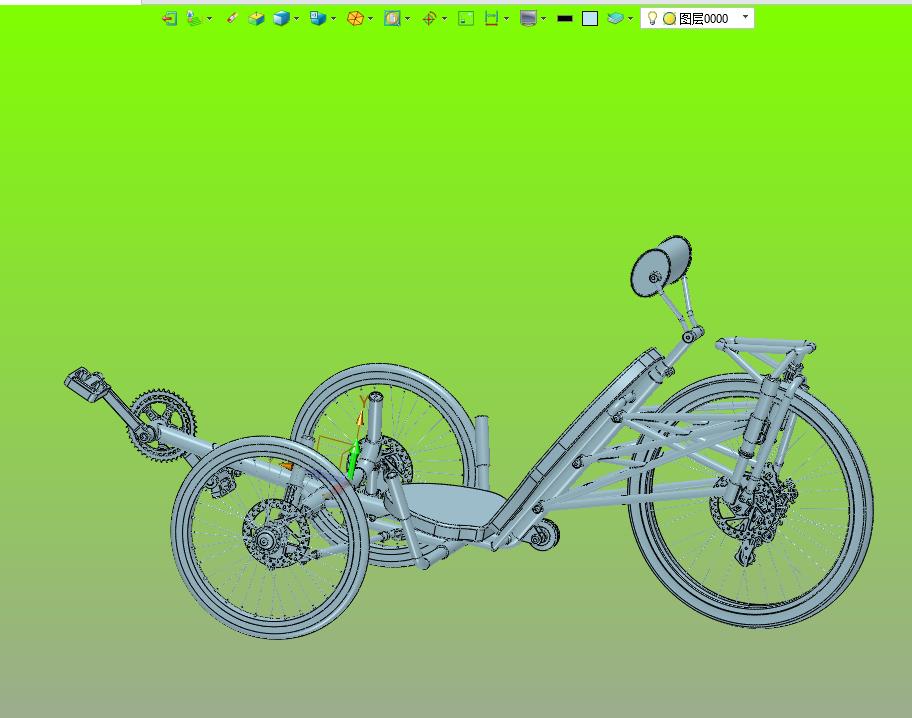Click the red bracket dimension icon
912x718 pixels.
coord(491,18)
